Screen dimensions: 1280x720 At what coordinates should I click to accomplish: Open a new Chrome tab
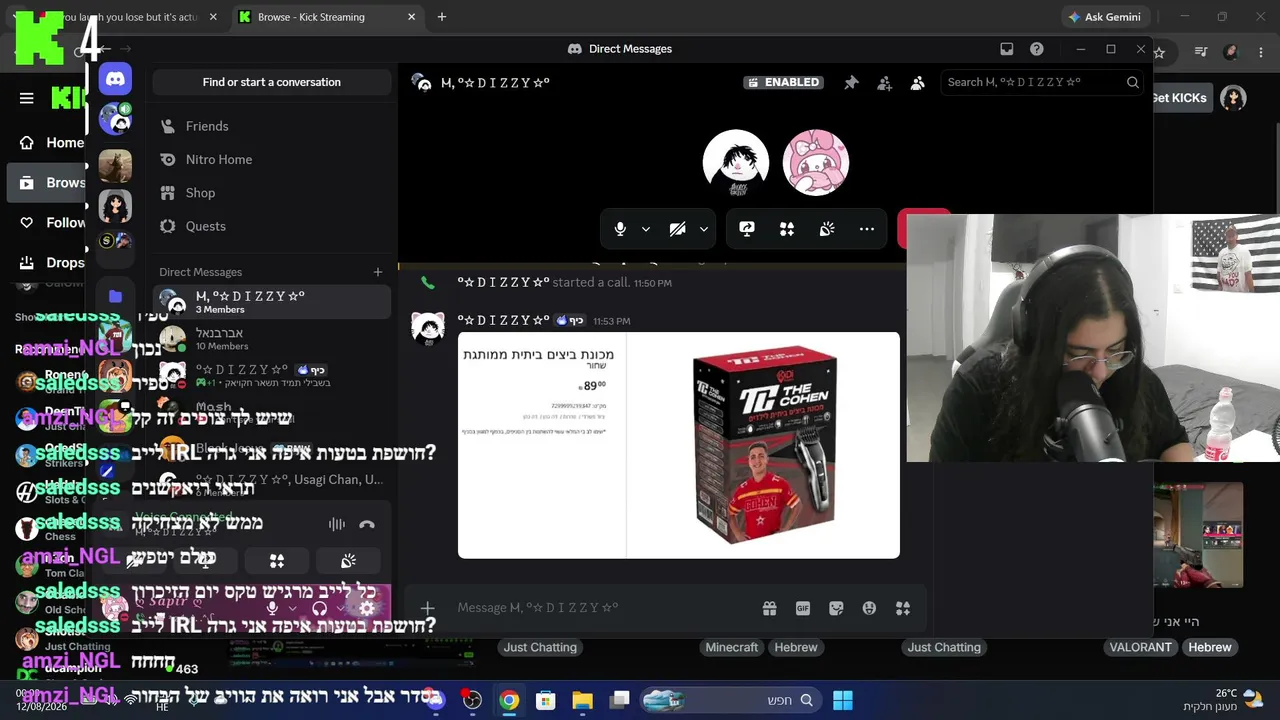click(442, 17)
